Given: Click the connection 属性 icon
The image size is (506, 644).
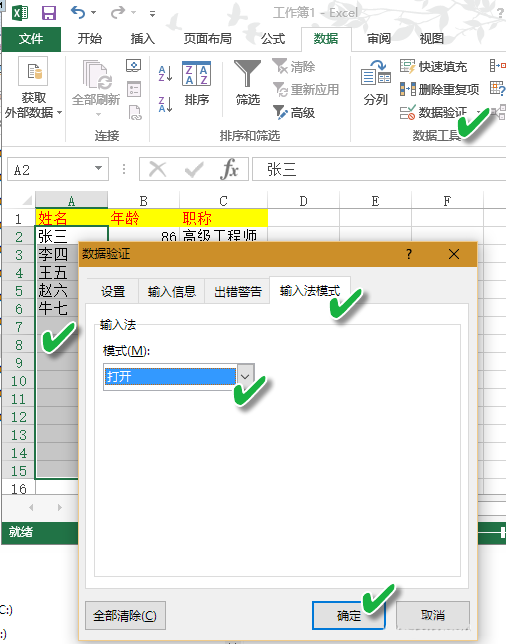Looking at the screenshot, I should point(134,89).
